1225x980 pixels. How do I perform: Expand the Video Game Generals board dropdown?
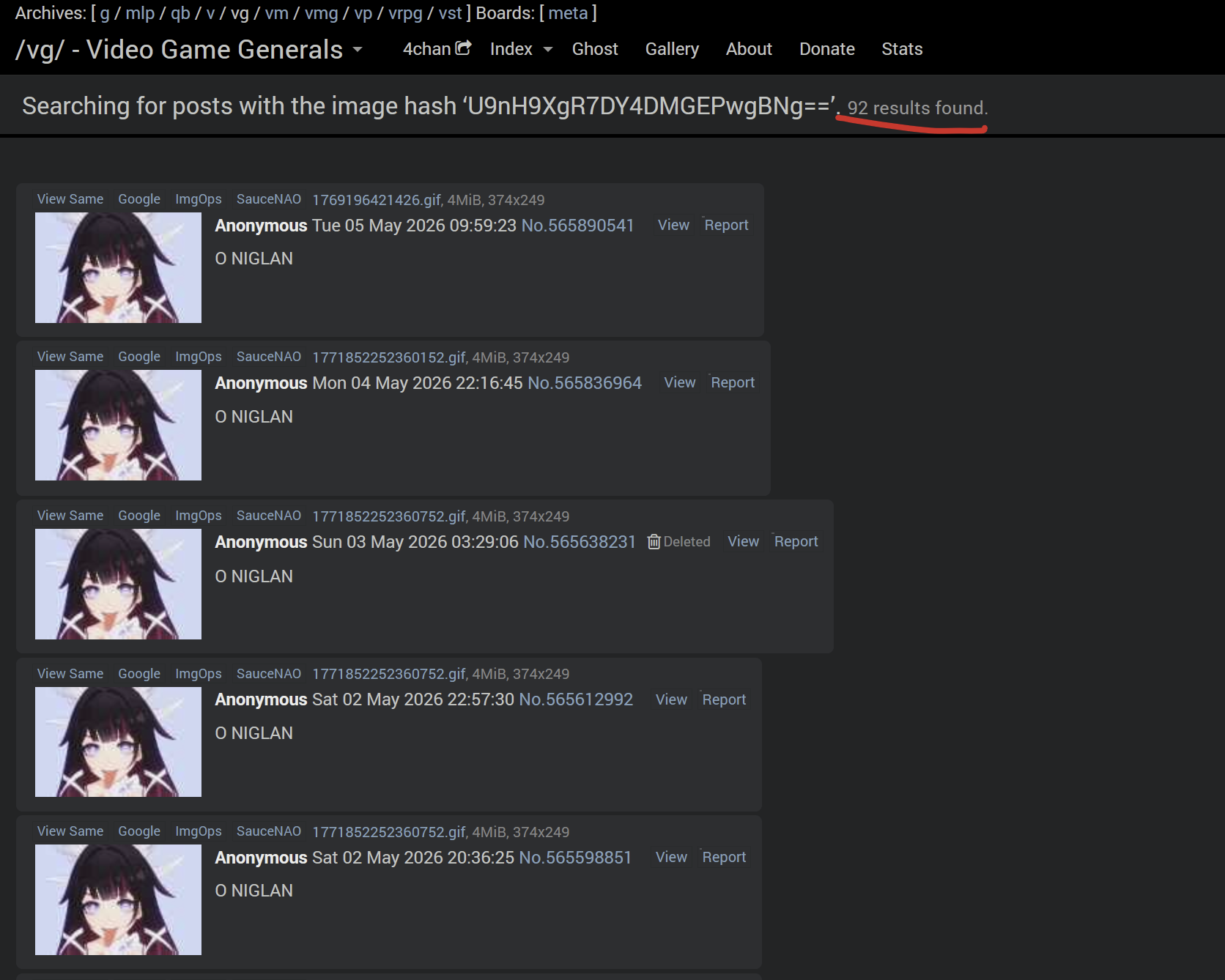358,50
